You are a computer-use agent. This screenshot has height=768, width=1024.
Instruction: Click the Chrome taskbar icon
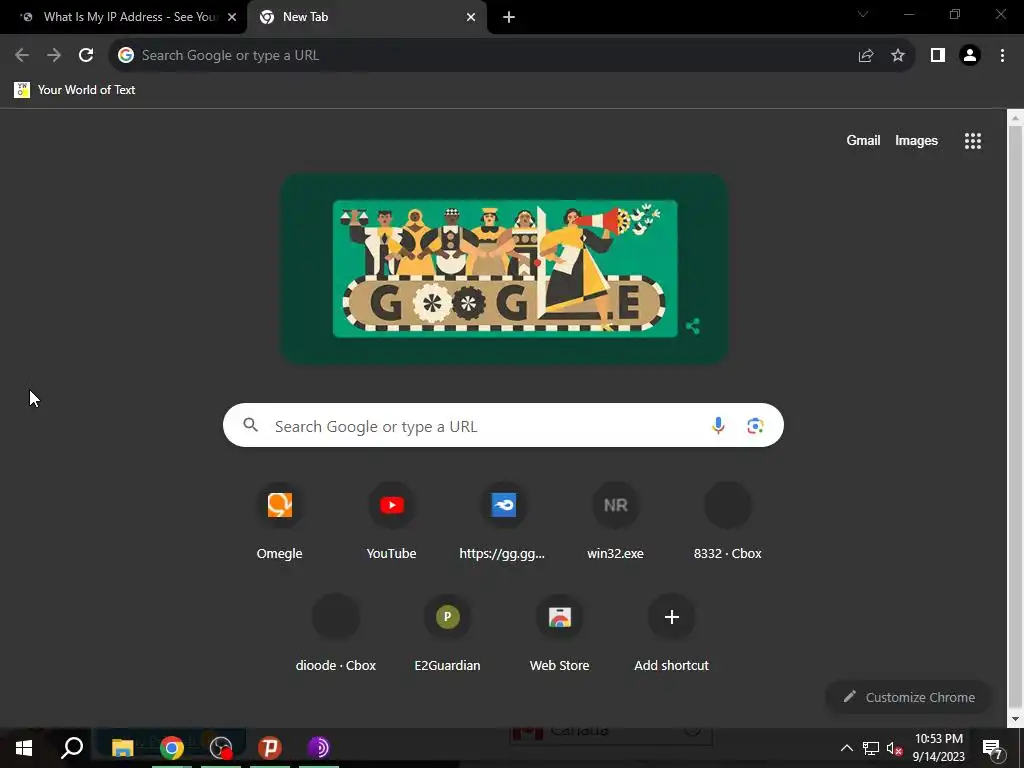(172, 748)
